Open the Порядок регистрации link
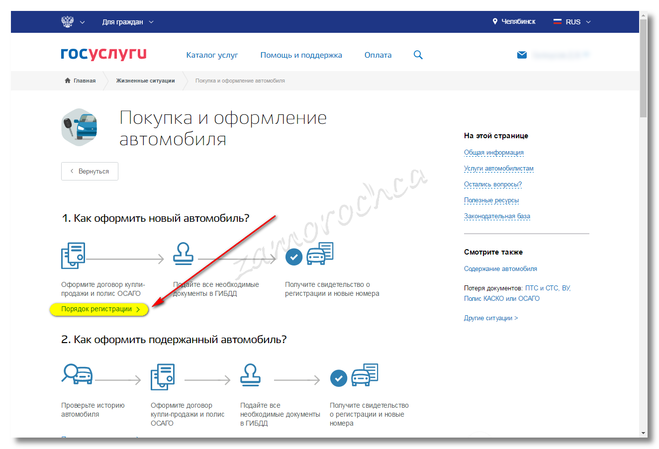Viewport: 659px width, 449px height. pos(103,309)
